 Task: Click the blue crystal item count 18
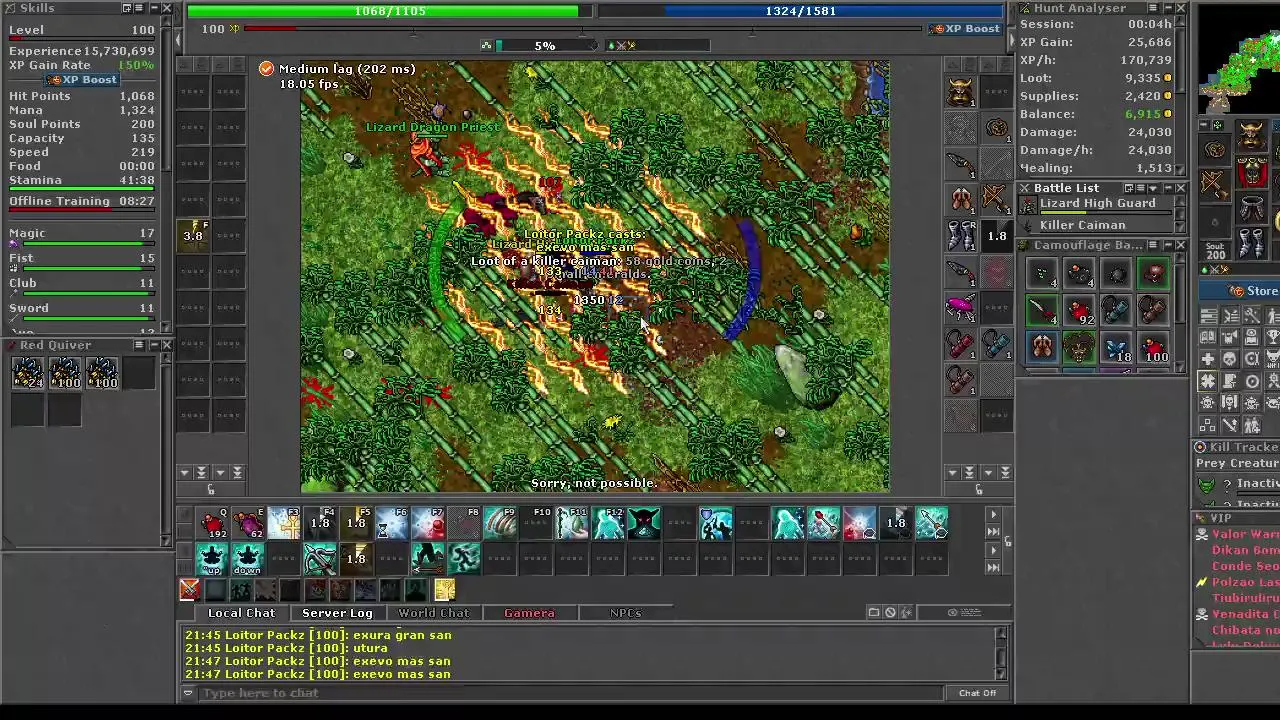[1116, 347]
